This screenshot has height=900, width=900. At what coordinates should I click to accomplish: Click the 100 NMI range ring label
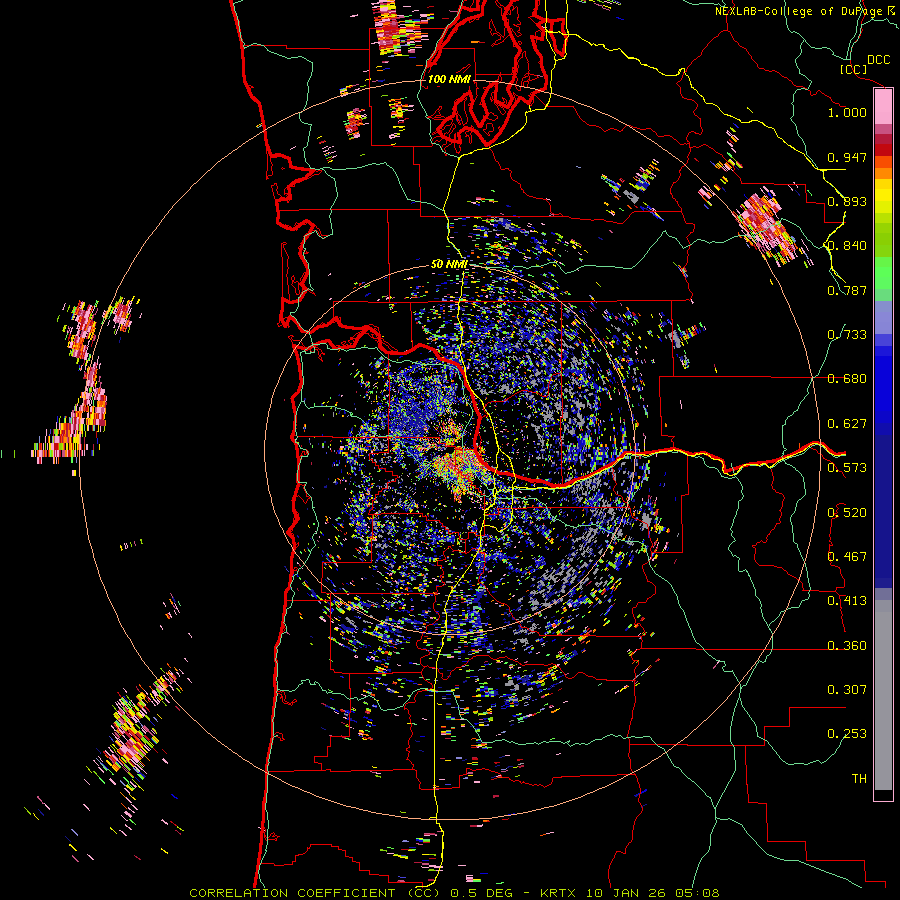click(x=449, y=79)
